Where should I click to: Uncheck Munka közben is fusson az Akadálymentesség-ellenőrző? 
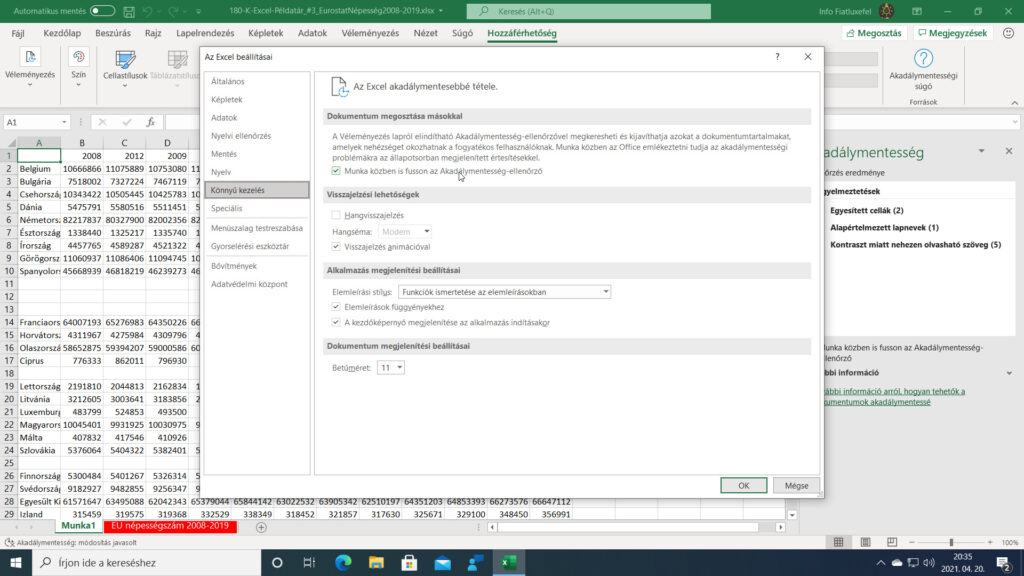336,171
